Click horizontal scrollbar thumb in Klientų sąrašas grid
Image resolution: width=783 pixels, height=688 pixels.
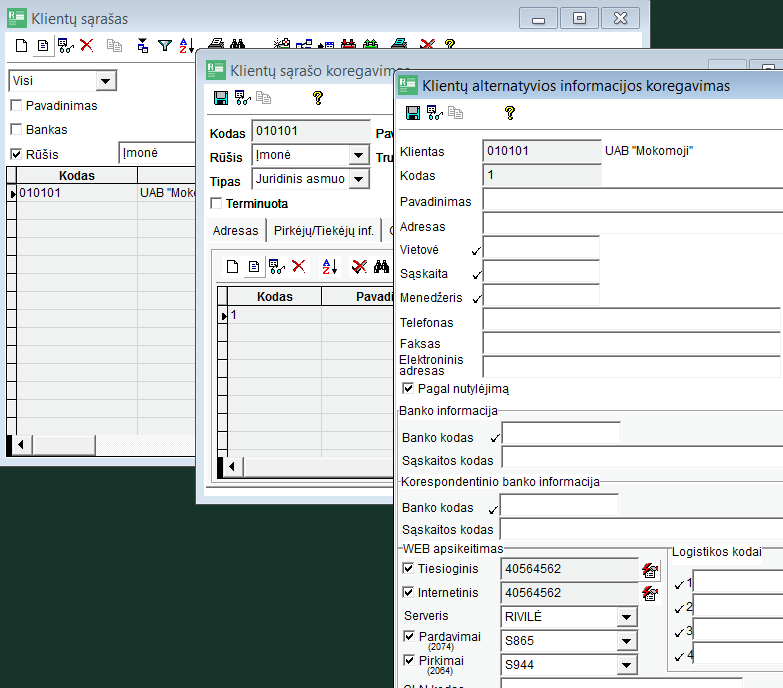[x=63, y=444]
